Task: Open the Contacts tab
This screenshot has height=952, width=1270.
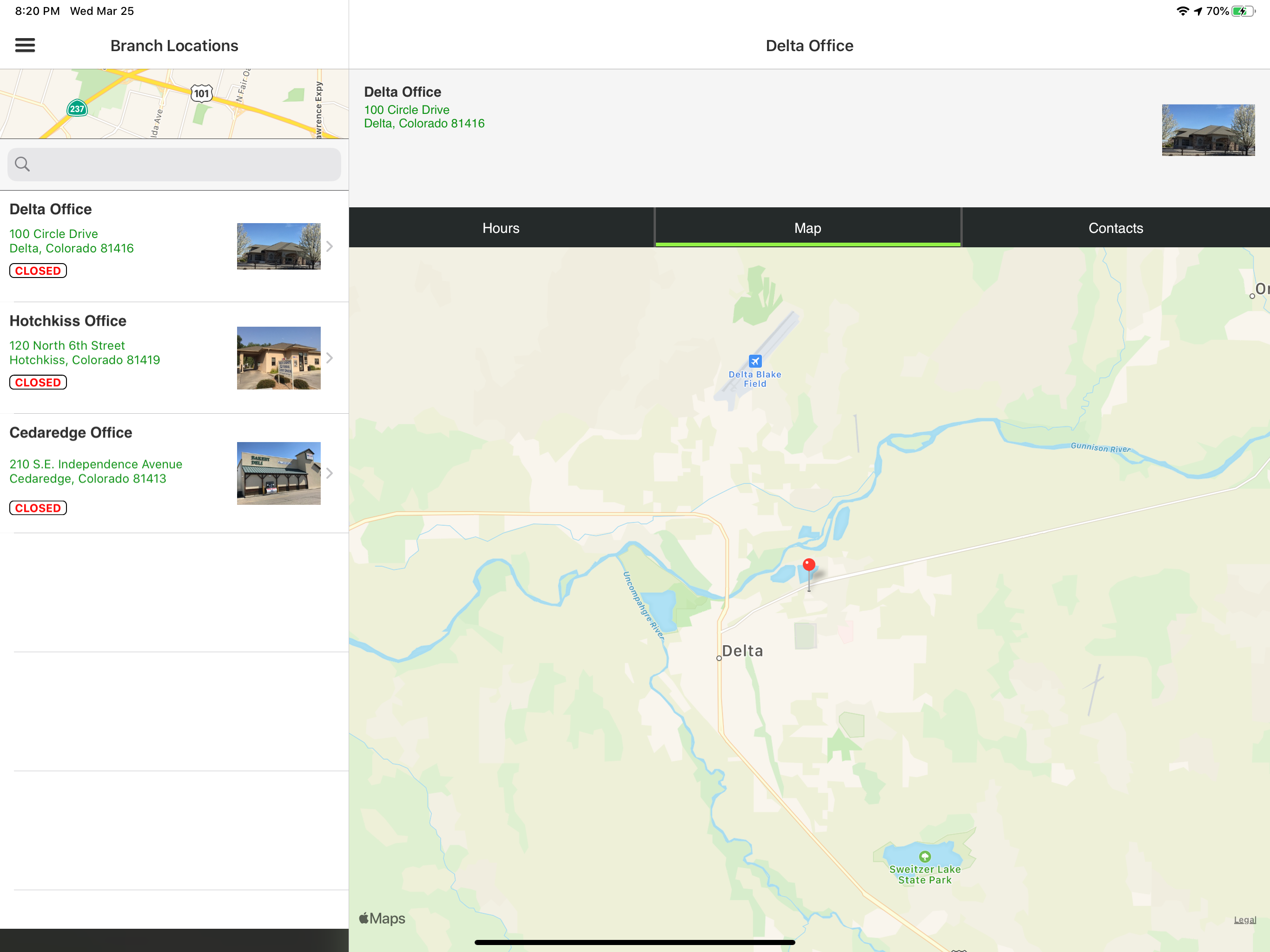Action: [1116, 228]
